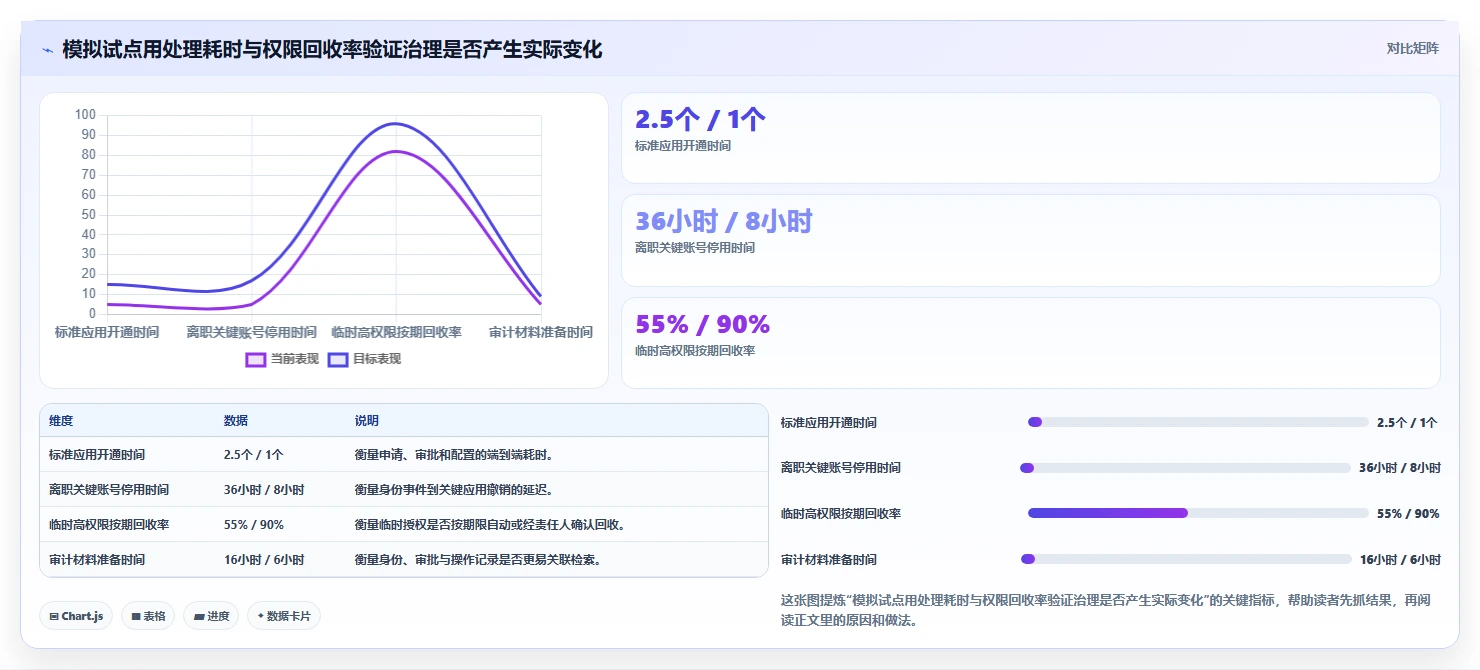Image resolution: width=1480 pixels, height=670 pixels.
Task: Click the main title 模拟试点用处理耗时
Action: tap(332, 50)
